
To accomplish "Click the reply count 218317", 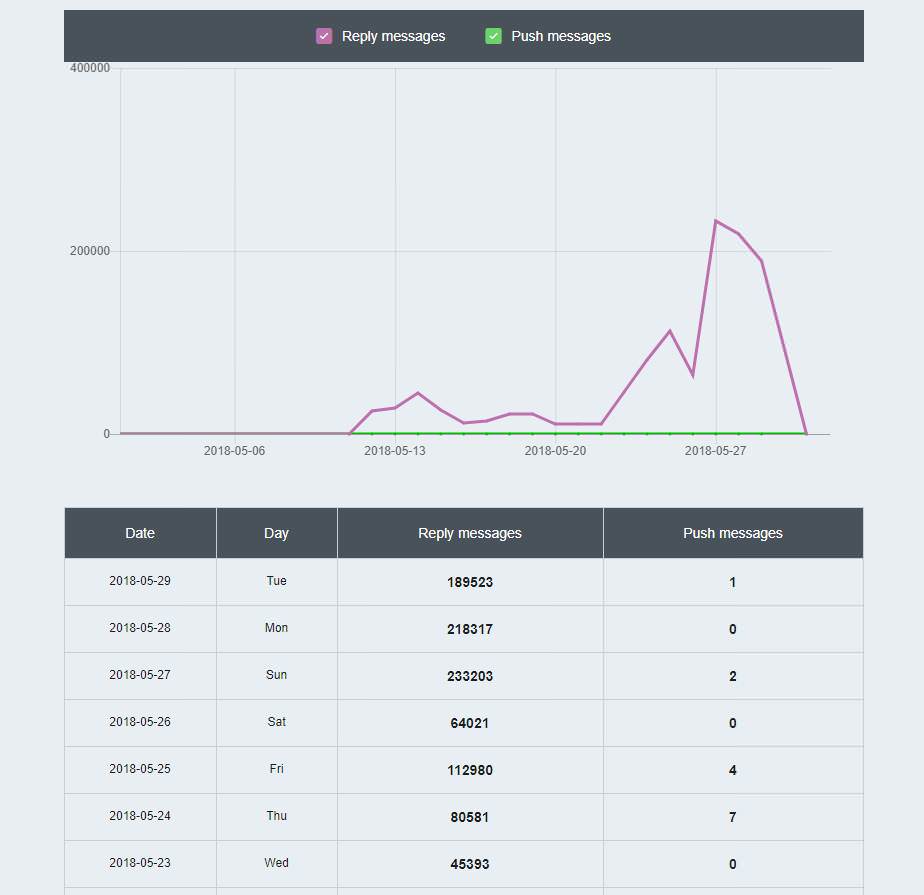I will coord(470,629).
